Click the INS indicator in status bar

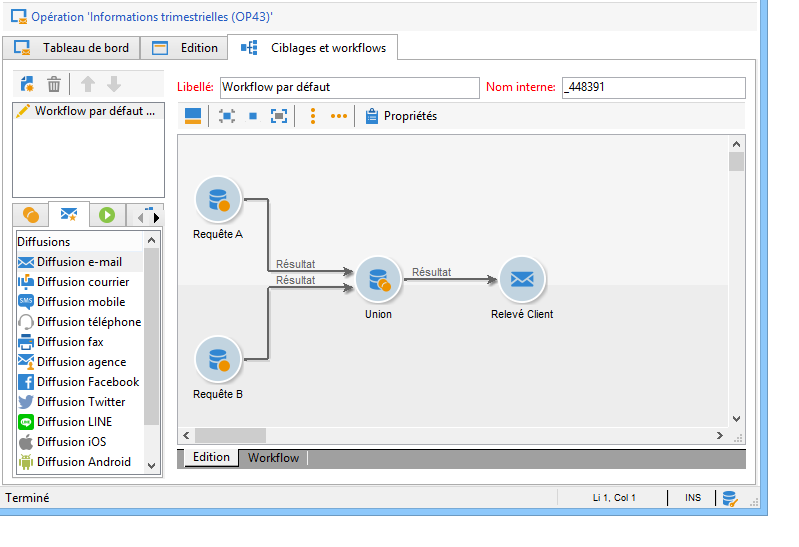pyautogui.click(x=693, y=498)
